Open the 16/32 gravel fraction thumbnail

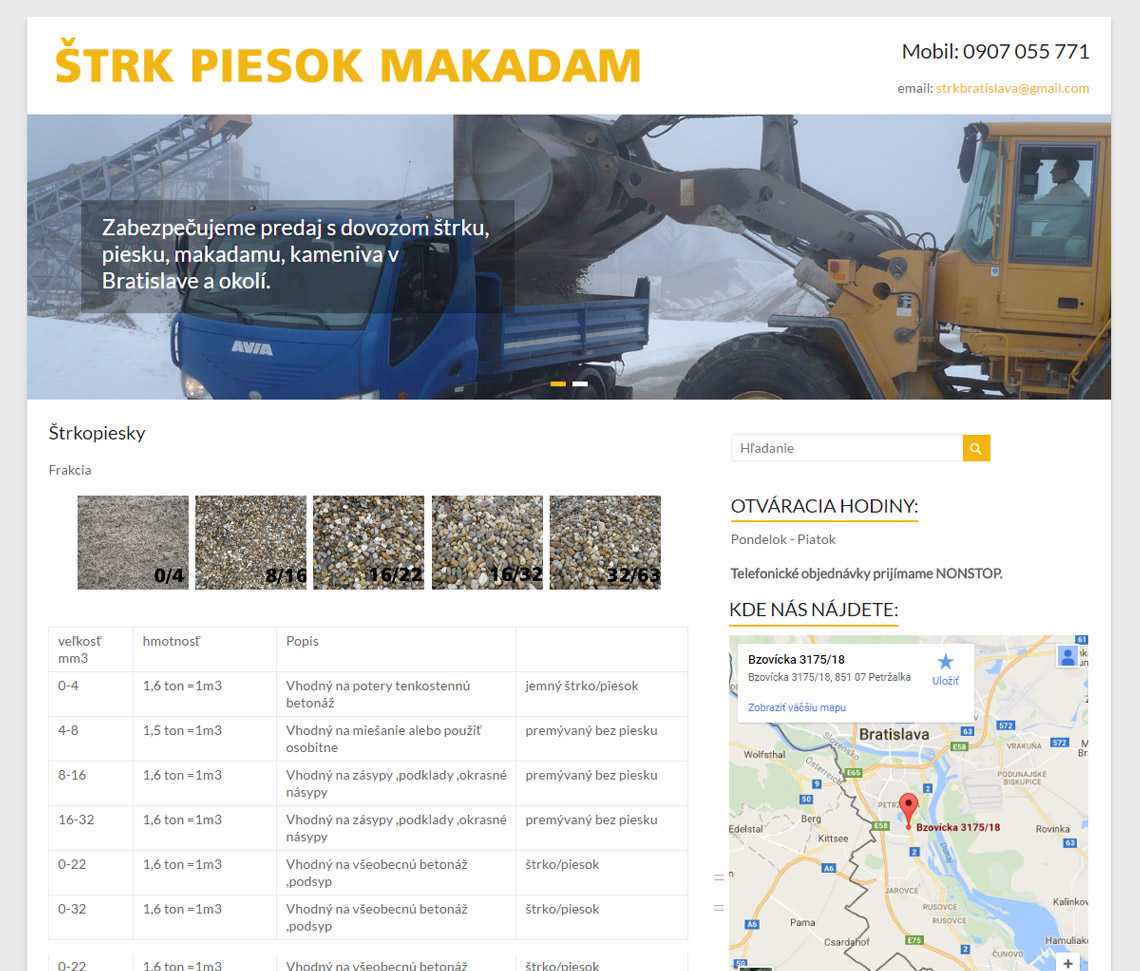tap(487, 542)
